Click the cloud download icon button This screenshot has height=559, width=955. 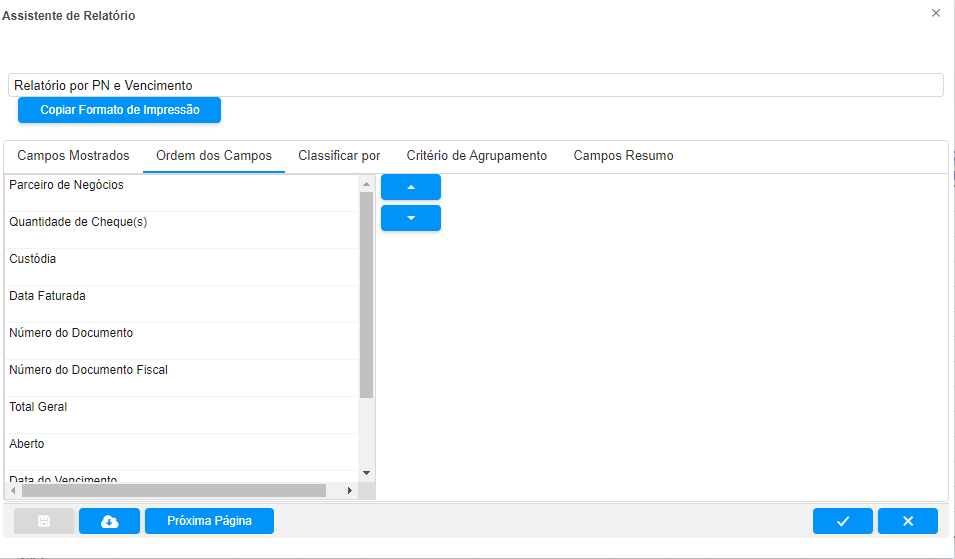[110, 521]
